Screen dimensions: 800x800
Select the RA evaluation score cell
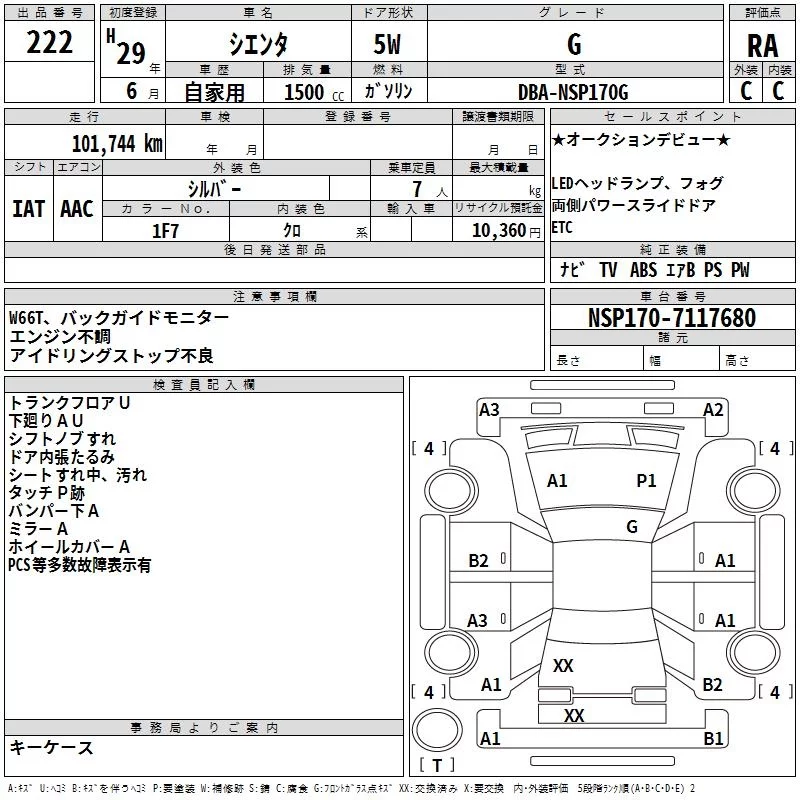click(x=762, y=46)
